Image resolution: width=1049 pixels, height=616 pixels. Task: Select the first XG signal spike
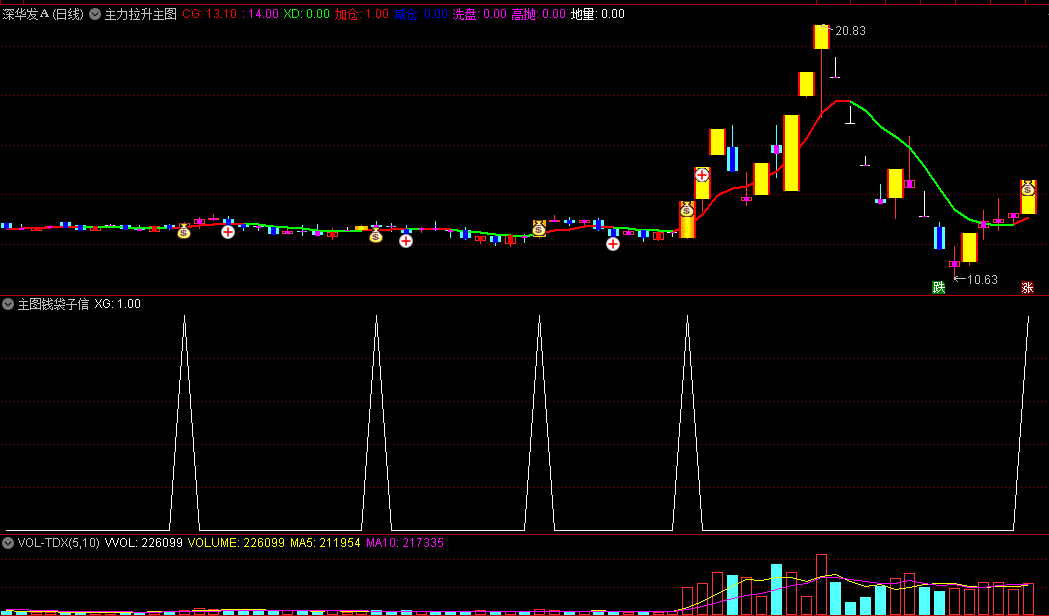[x=185, y=423]
